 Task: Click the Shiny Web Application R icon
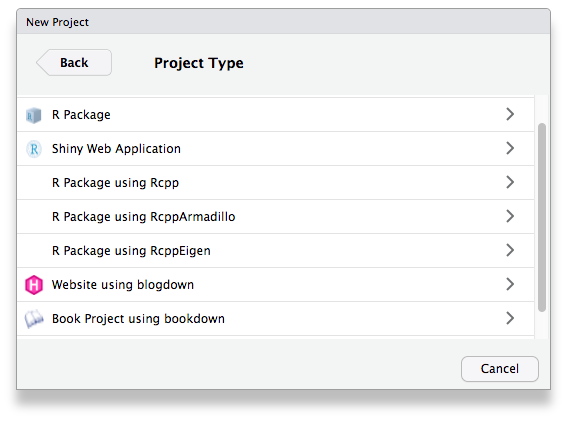34,149
